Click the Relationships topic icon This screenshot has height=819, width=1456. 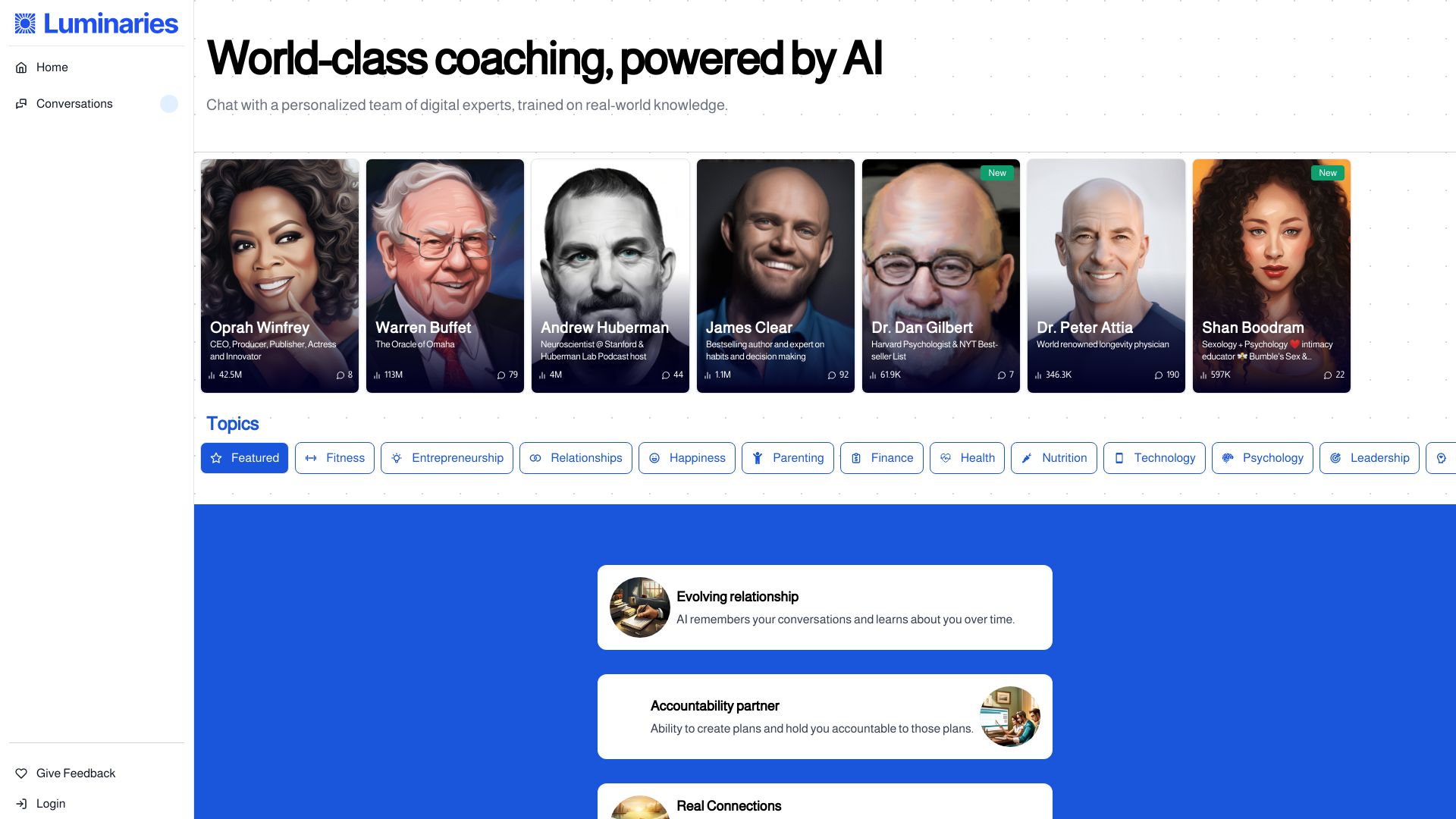536,458
